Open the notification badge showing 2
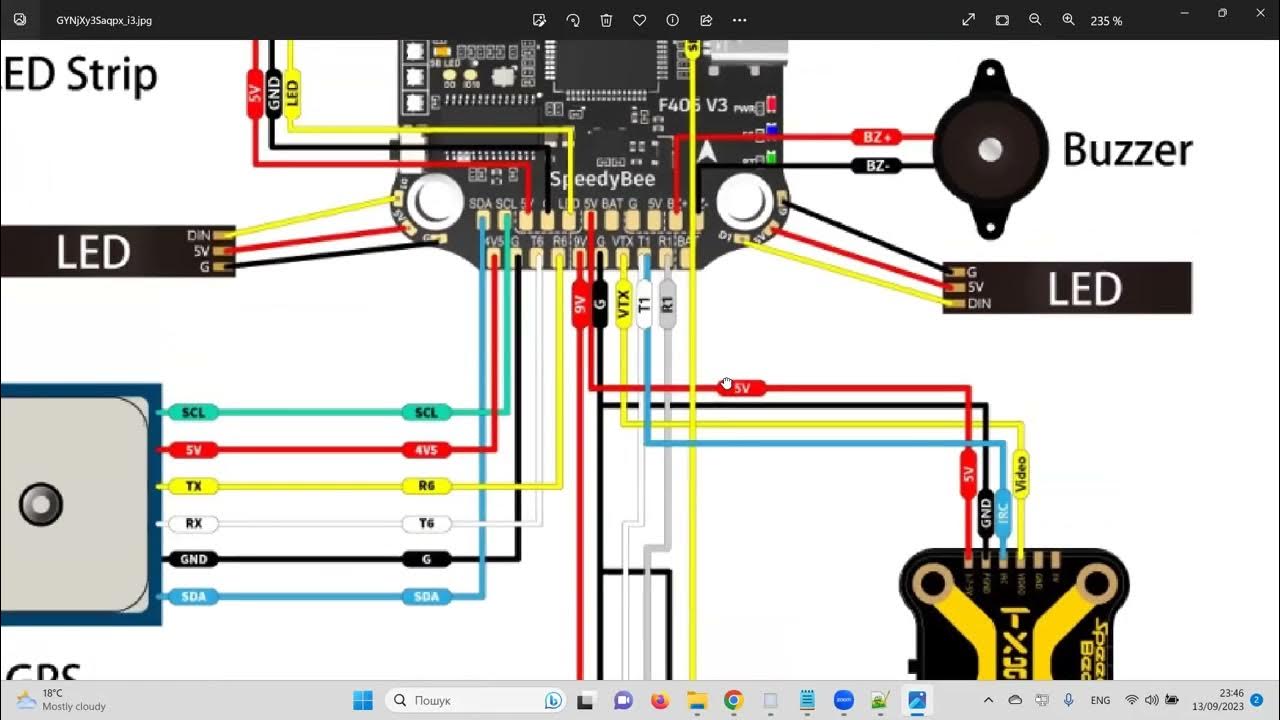 coord(1257,700)
